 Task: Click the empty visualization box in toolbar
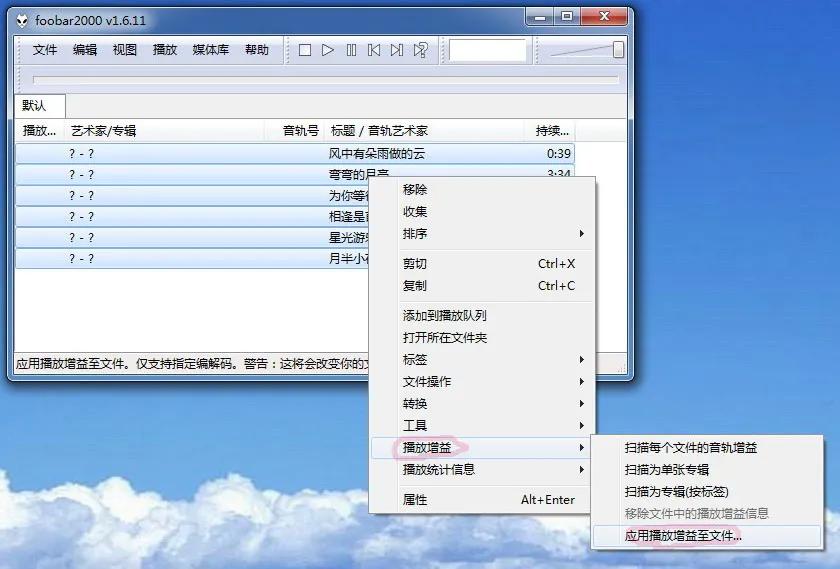pyautogui.click(x=488, y=50)
